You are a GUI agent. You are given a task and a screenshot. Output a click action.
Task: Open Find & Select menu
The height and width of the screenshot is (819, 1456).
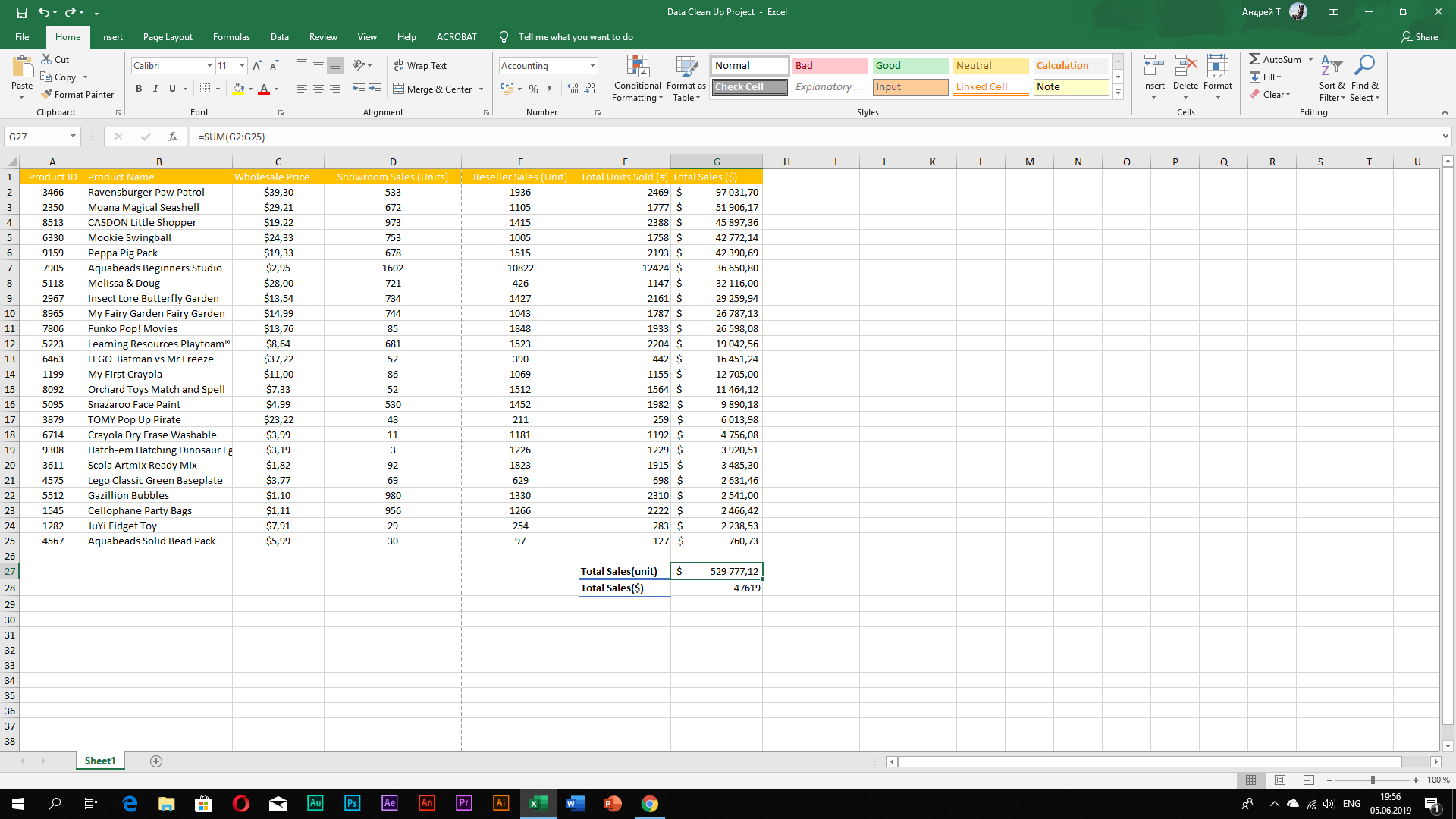click(1364, 78)
